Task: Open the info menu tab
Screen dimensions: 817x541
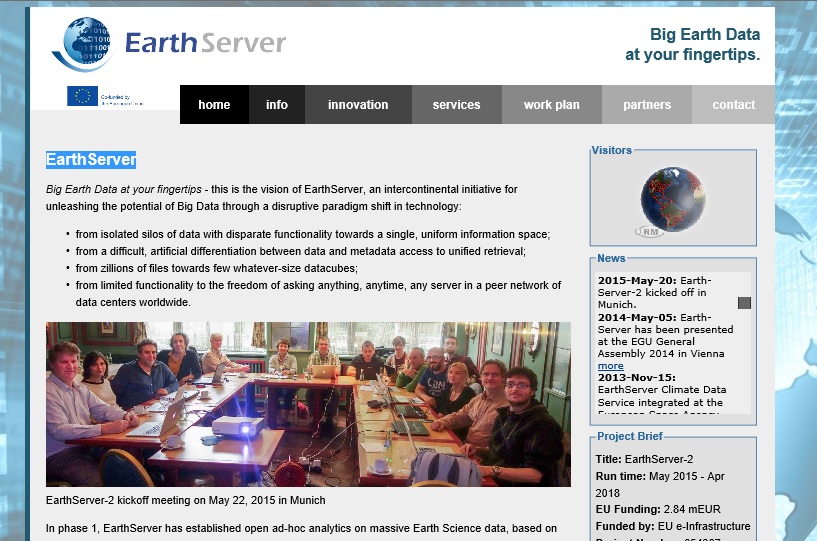Action: click(277, 105)
